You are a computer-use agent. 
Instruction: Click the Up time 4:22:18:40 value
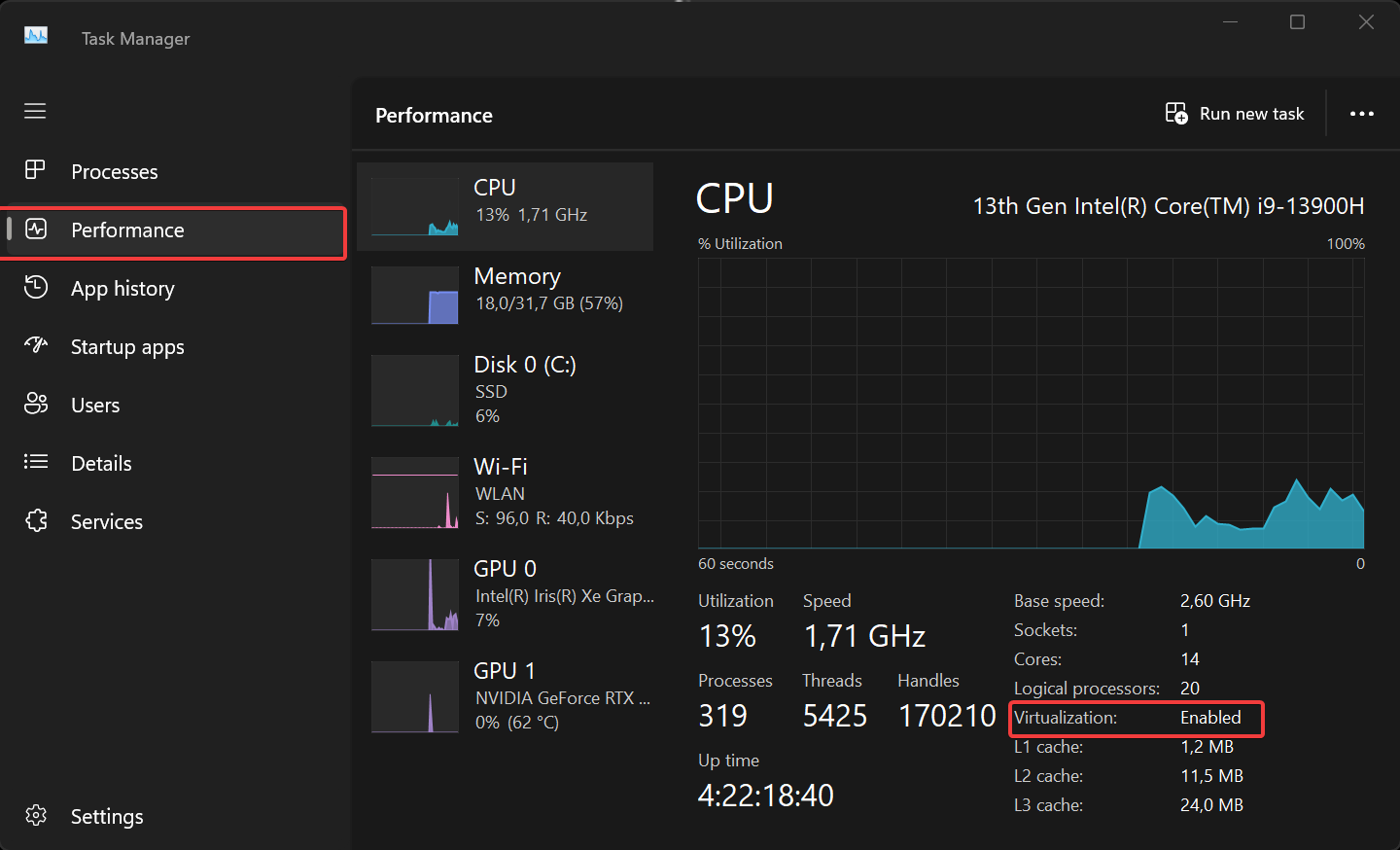766,796
